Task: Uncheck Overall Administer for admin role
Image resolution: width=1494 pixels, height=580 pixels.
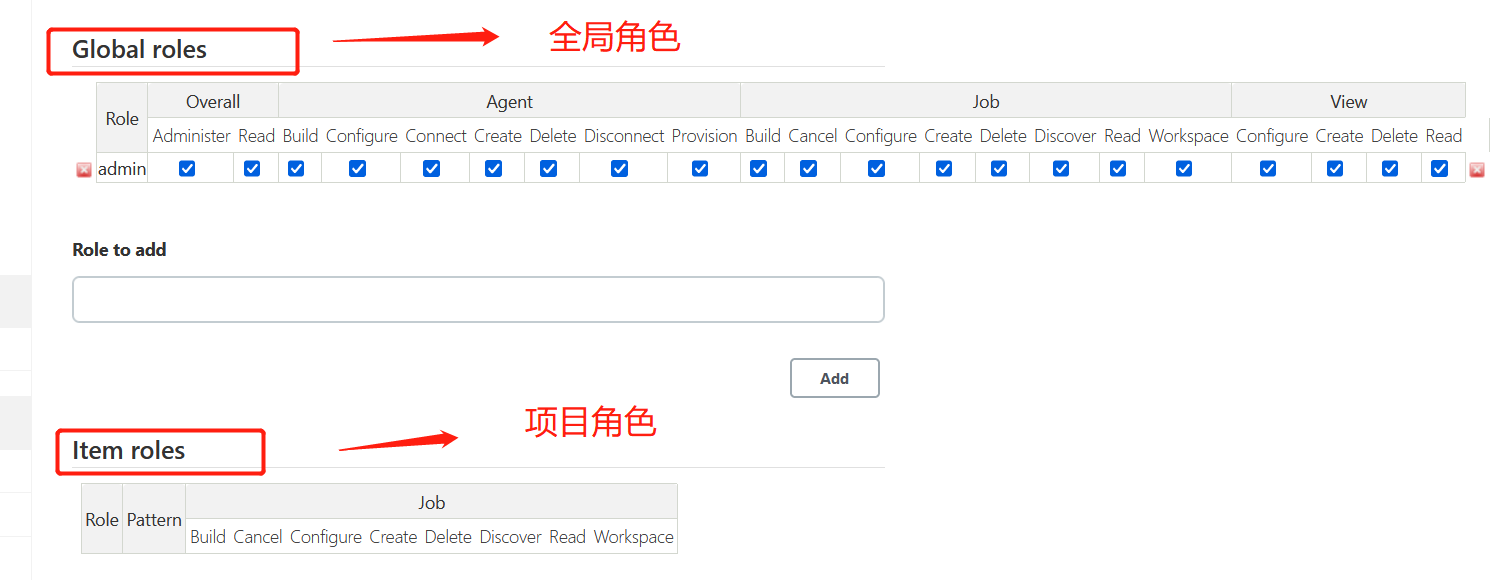Action: [187, 169]
